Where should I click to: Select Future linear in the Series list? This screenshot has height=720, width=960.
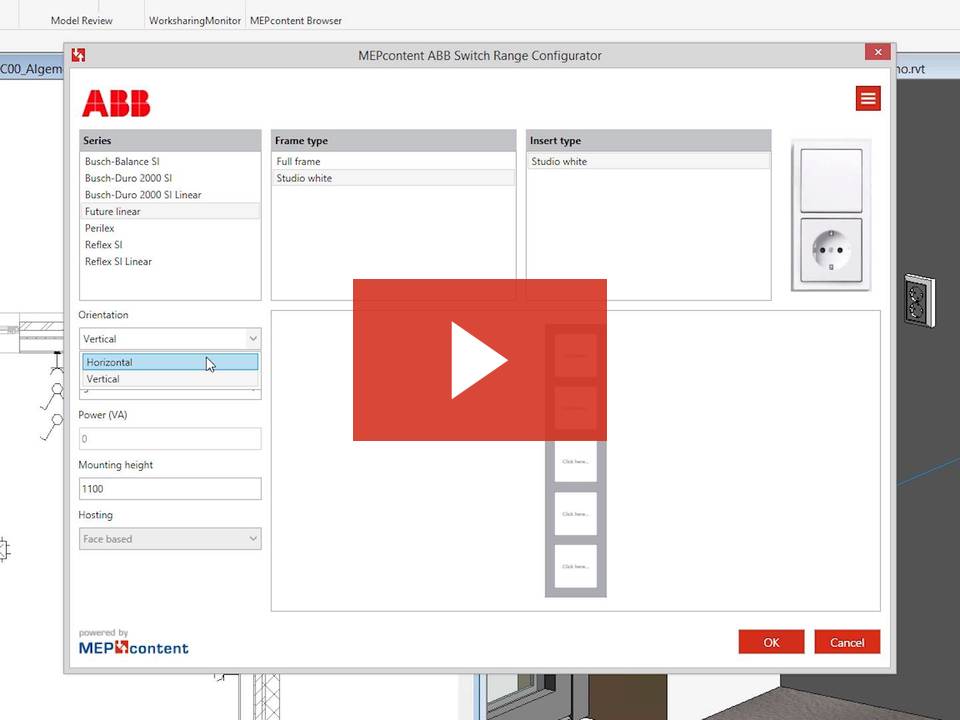(170, 211)
